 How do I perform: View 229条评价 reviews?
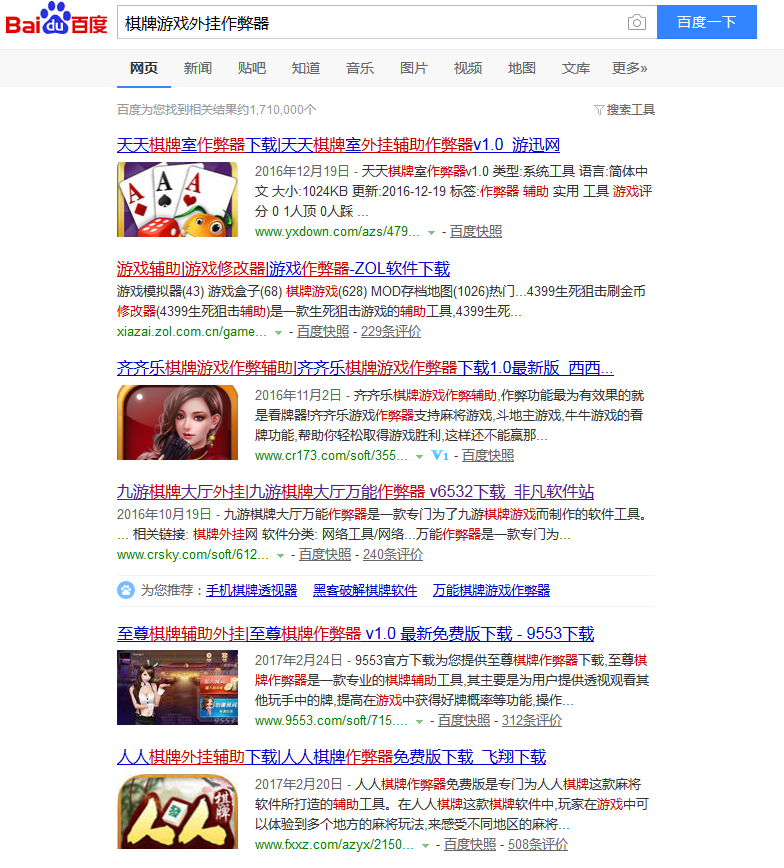coord(391,332)
